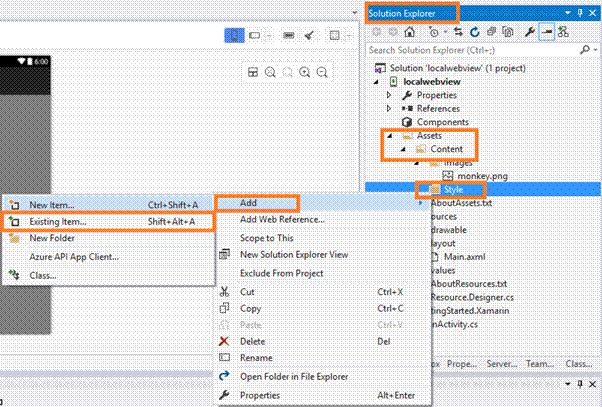Viewport: 602px width, 407px height.
Task: Click the designer square layout icon
Action: pyautogui.click(x=334, y=35)
